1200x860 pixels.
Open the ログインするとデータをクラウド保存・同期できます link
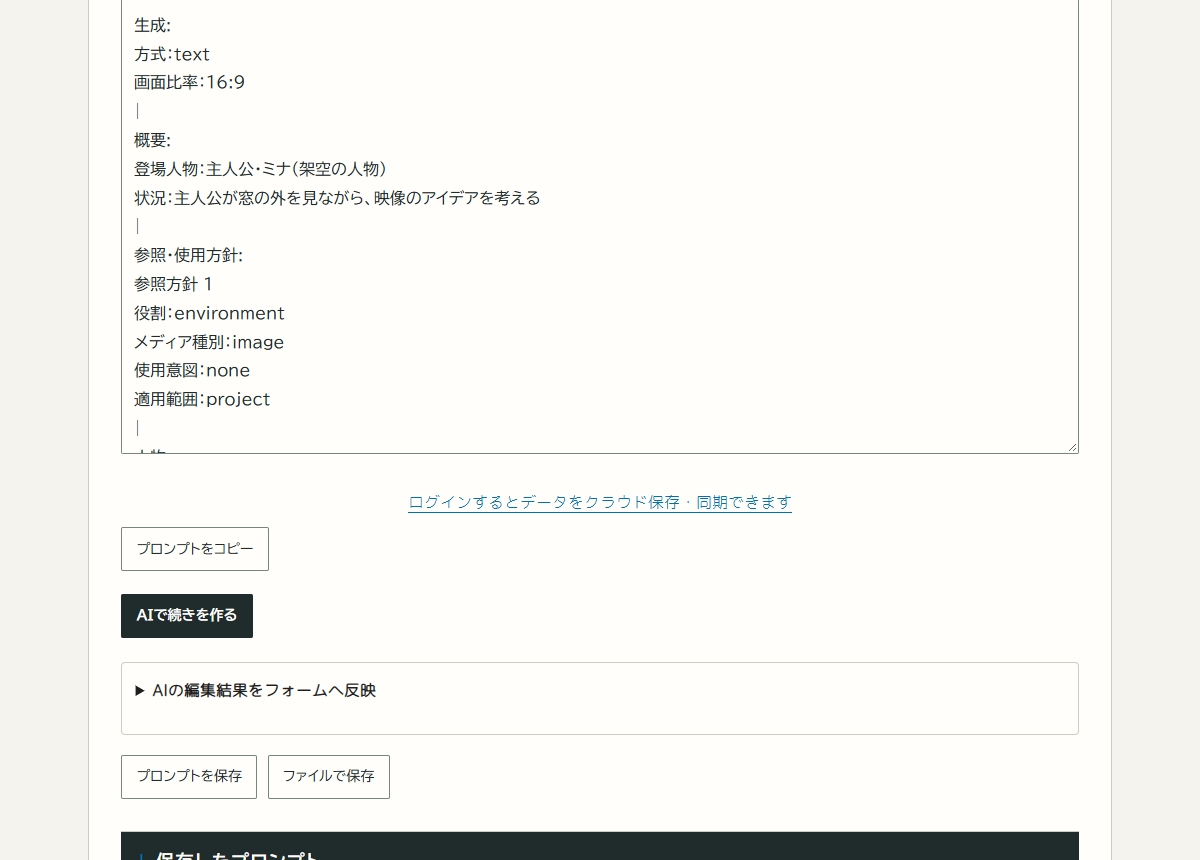pyautogui.click(x=600, y=502)
